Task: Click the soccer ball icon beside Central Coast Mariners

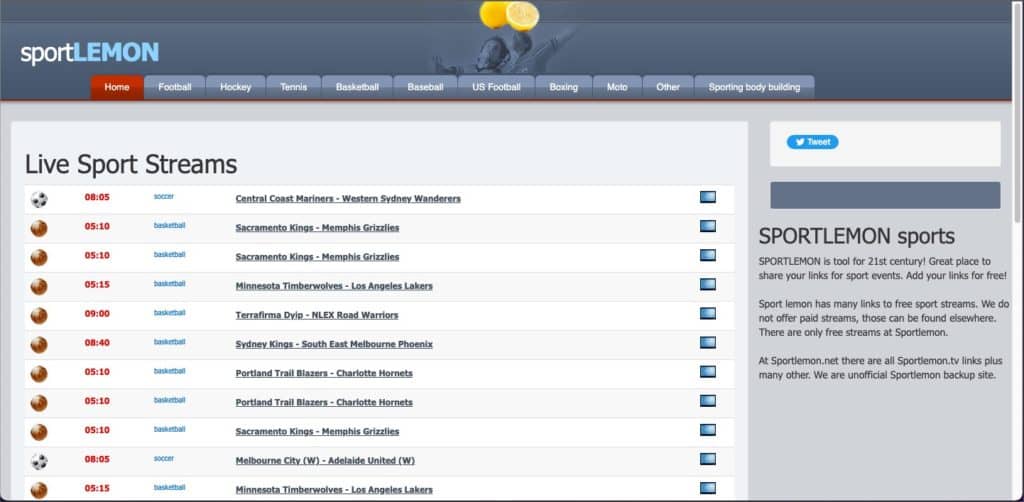Action: 39,199
